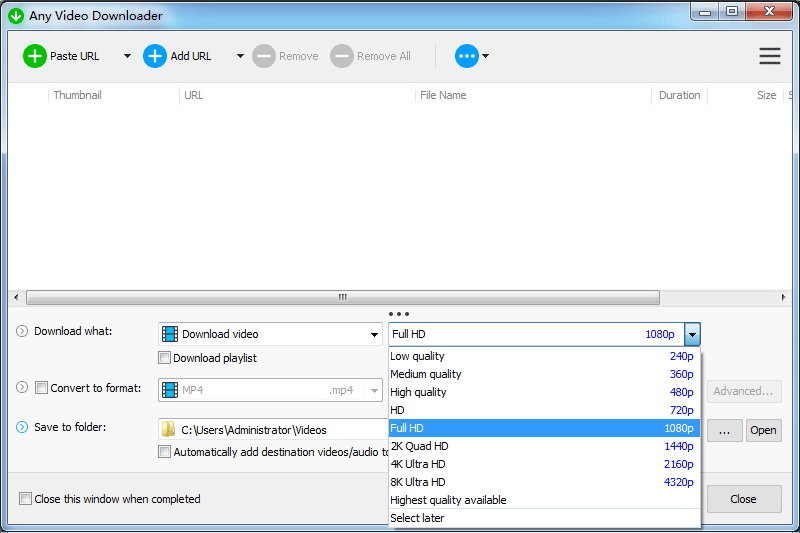The height and width of the screenshot is (533, 800).
Task: Click the horizontal scrollbar thumb
Action: 343,297
